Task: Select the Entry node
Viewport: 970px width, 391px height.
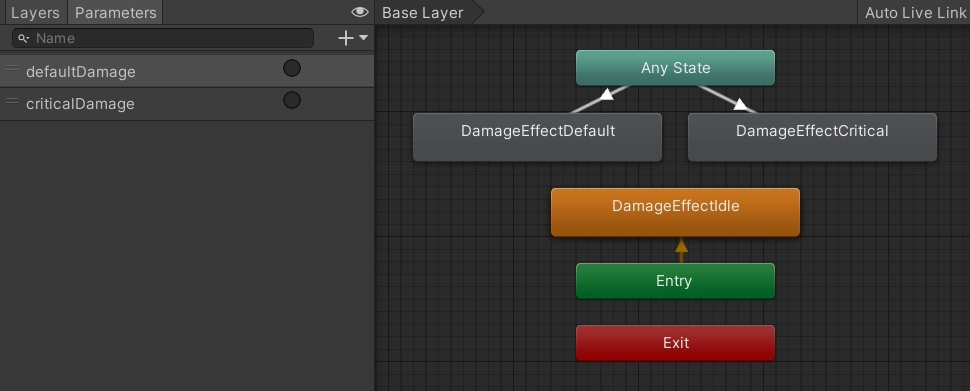Action: 676,281
